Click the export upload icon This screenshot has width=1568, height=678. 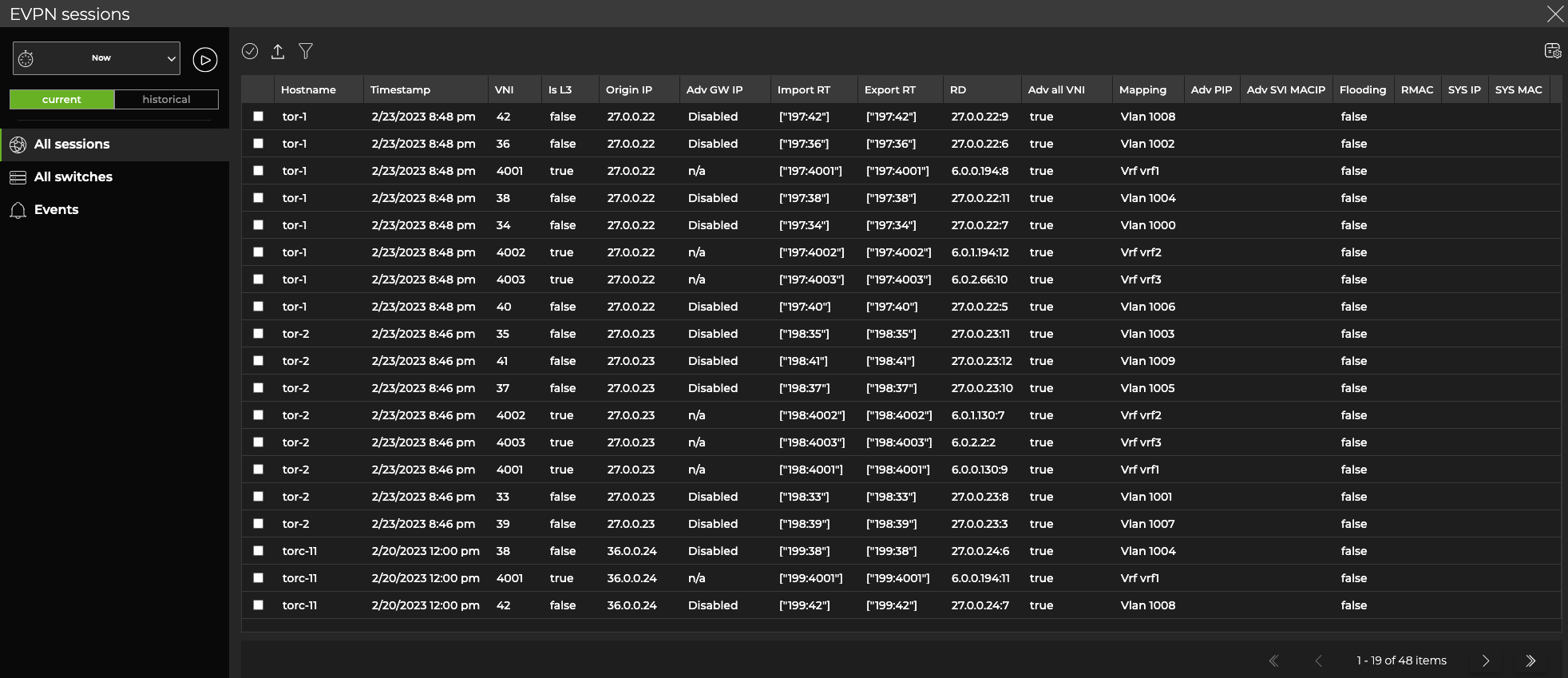tap(278, 51)
